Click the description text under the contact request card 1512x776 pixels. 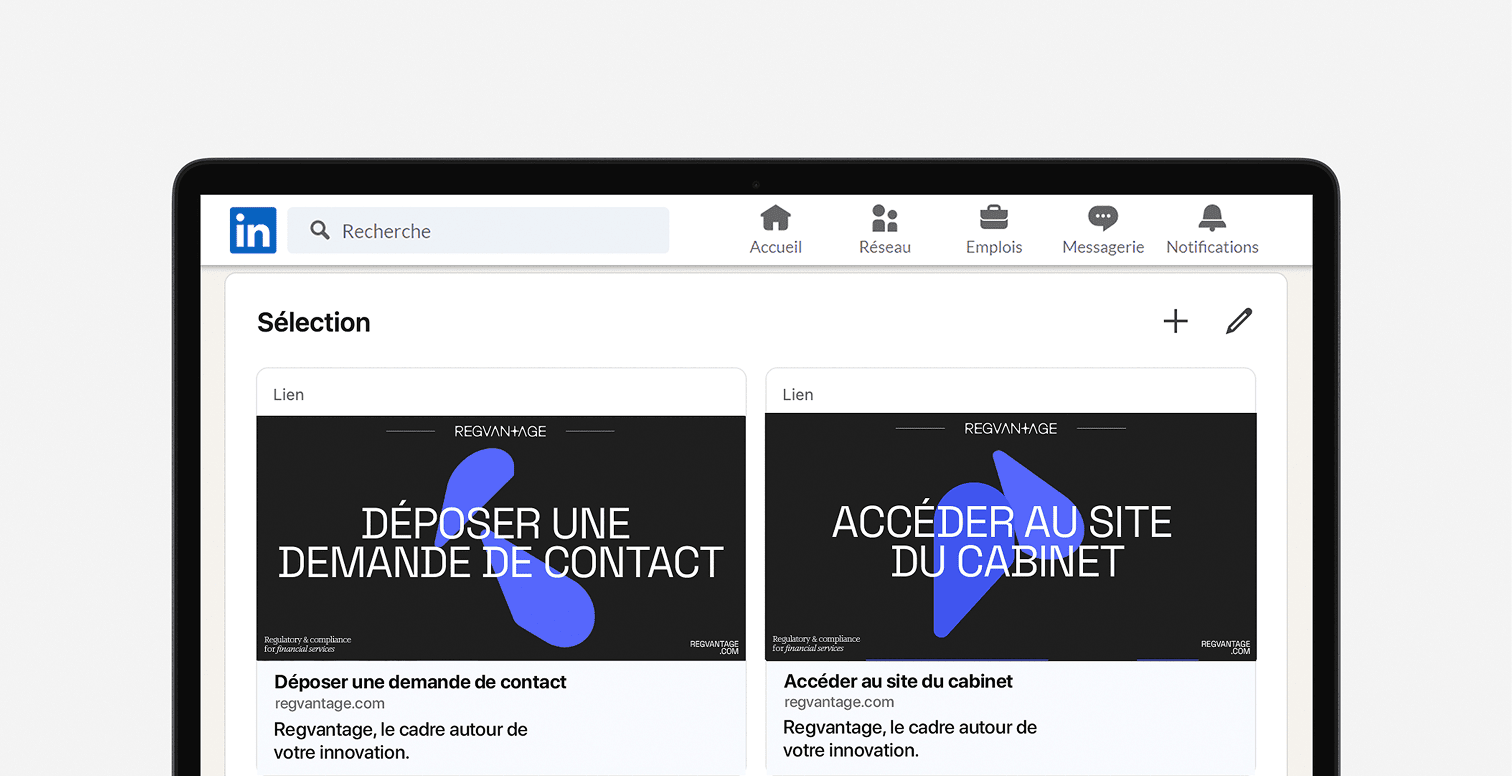click(401, 741)
